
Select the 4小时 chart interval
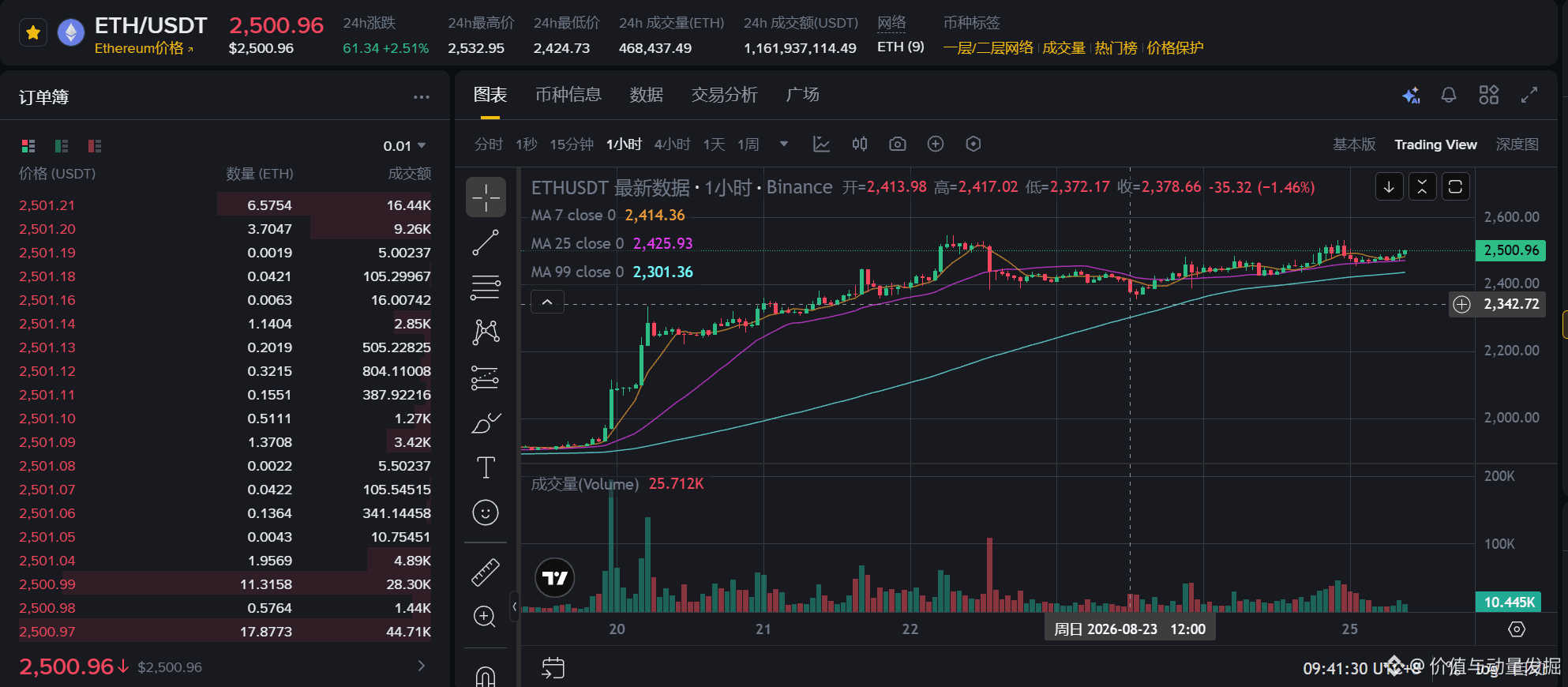[673, 145]
